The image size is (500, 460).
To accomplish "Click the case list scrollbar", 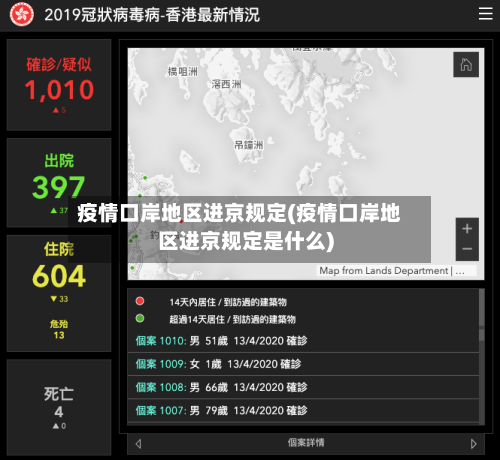I will click(482, 357).
